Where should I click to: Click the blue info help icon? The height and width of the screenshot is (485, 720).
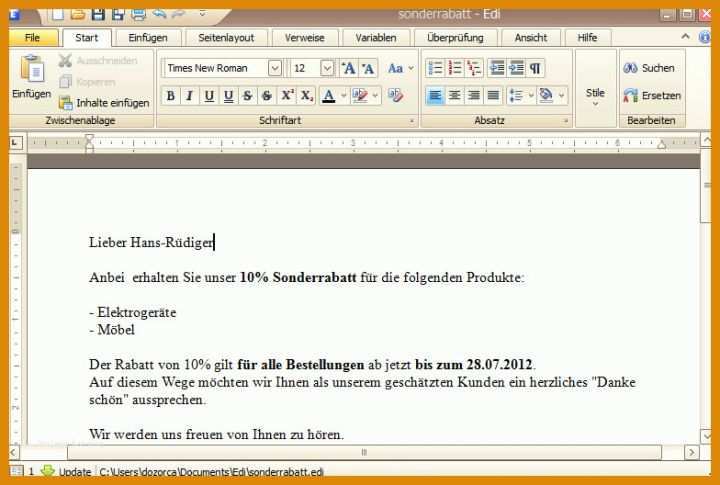(x=705, y=37)
